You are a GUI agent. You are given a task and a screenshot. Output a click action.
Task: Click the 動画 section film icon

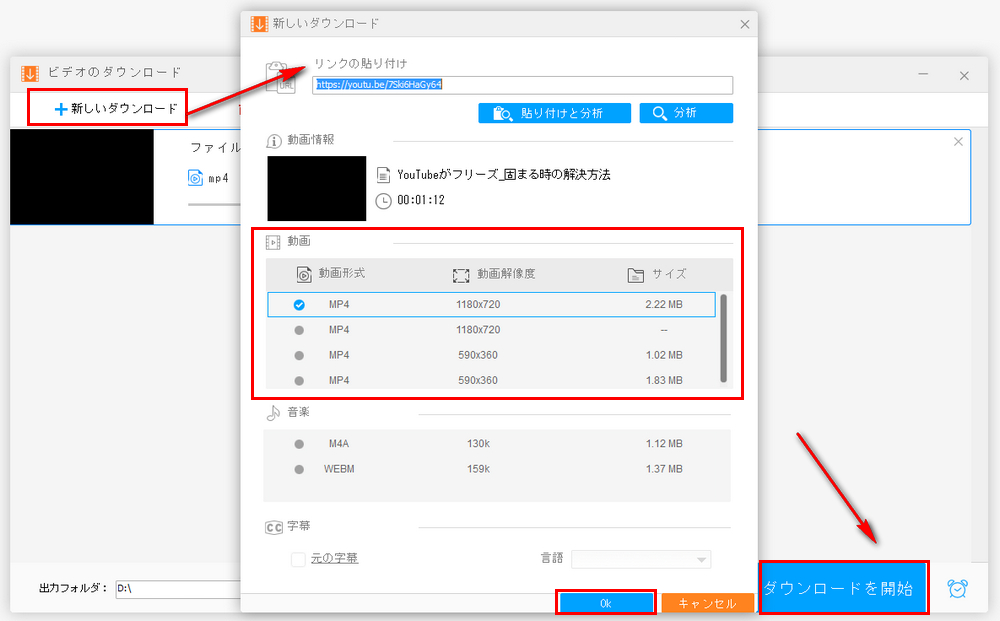click(271, 241)
